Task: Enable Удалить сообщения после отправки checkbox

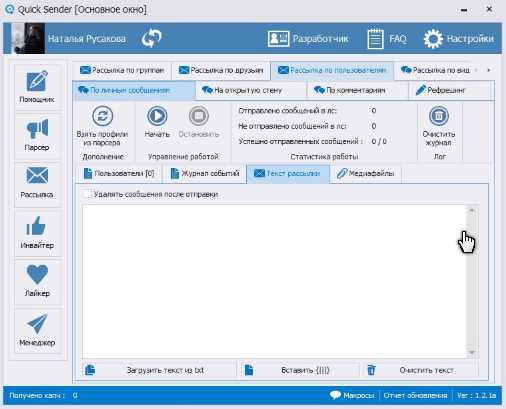Action: pos(87,194)
